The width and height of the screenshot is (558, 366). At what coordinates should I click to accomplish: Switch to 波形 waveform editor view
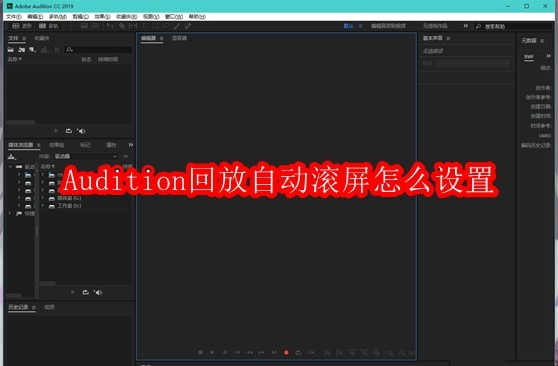(22, 26)
